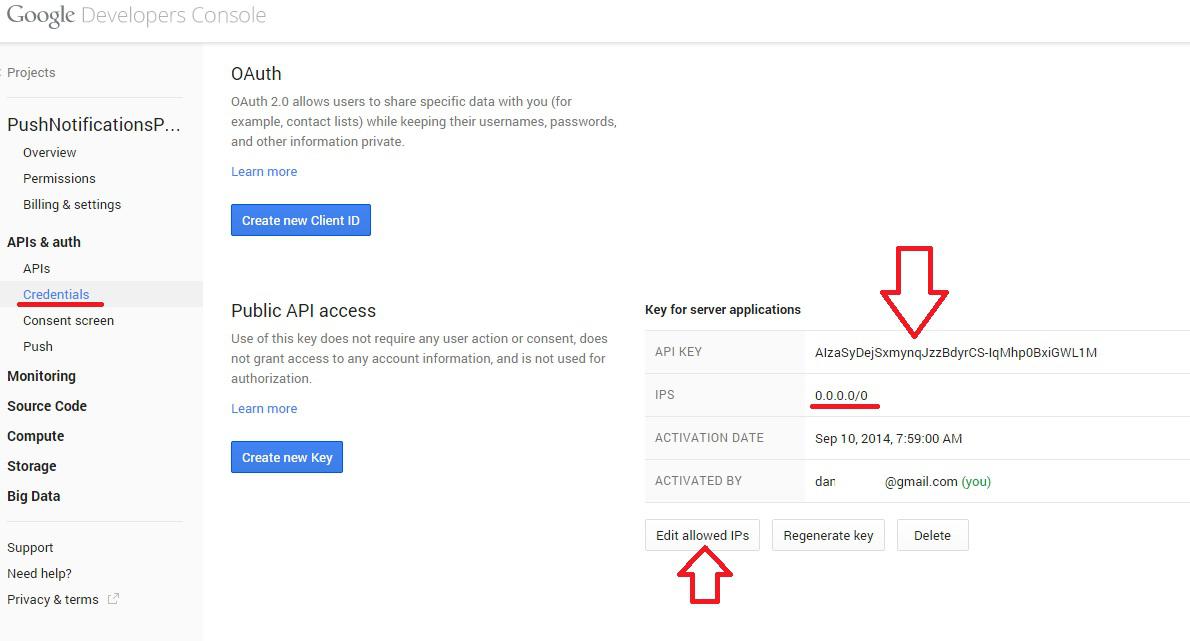The image size is (1190, 641).
Task: Select Permissions in the sidebar
Action: pyautogui.click(x=59, y=179)
